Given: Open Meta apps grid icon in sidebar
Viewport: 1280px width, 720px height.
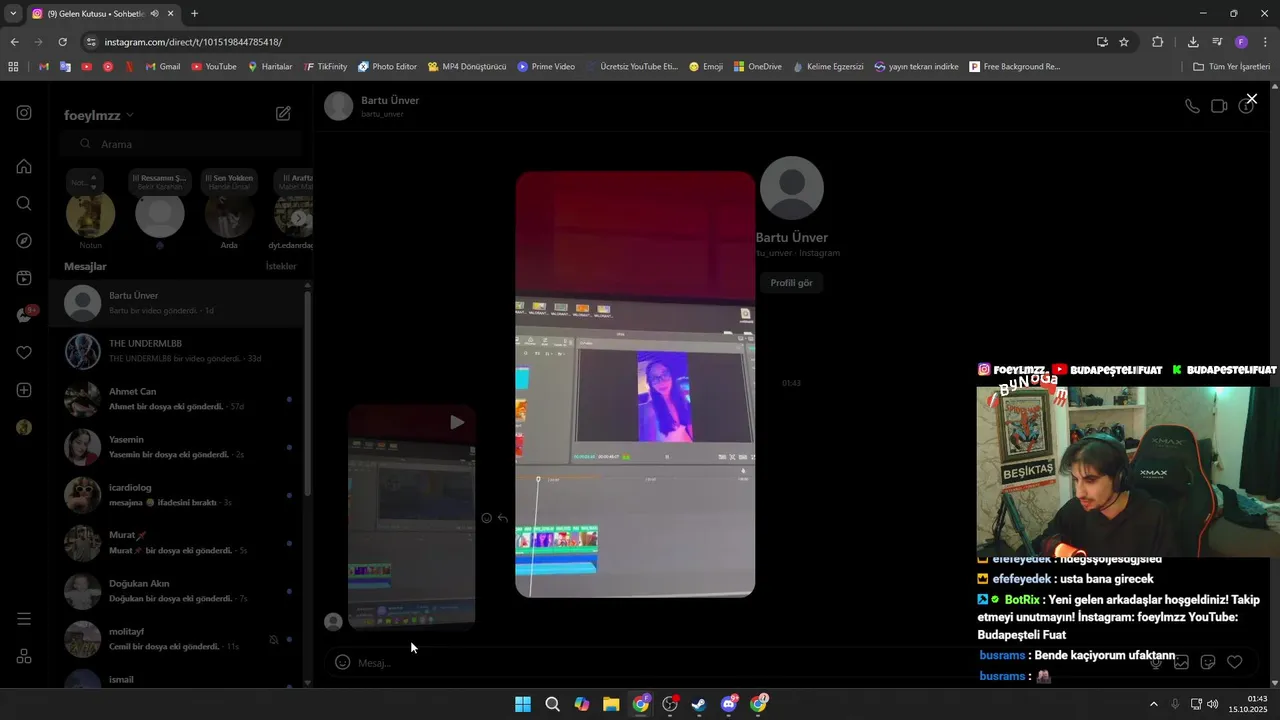Looking at the screenshot, I should (x=24, y=656).
